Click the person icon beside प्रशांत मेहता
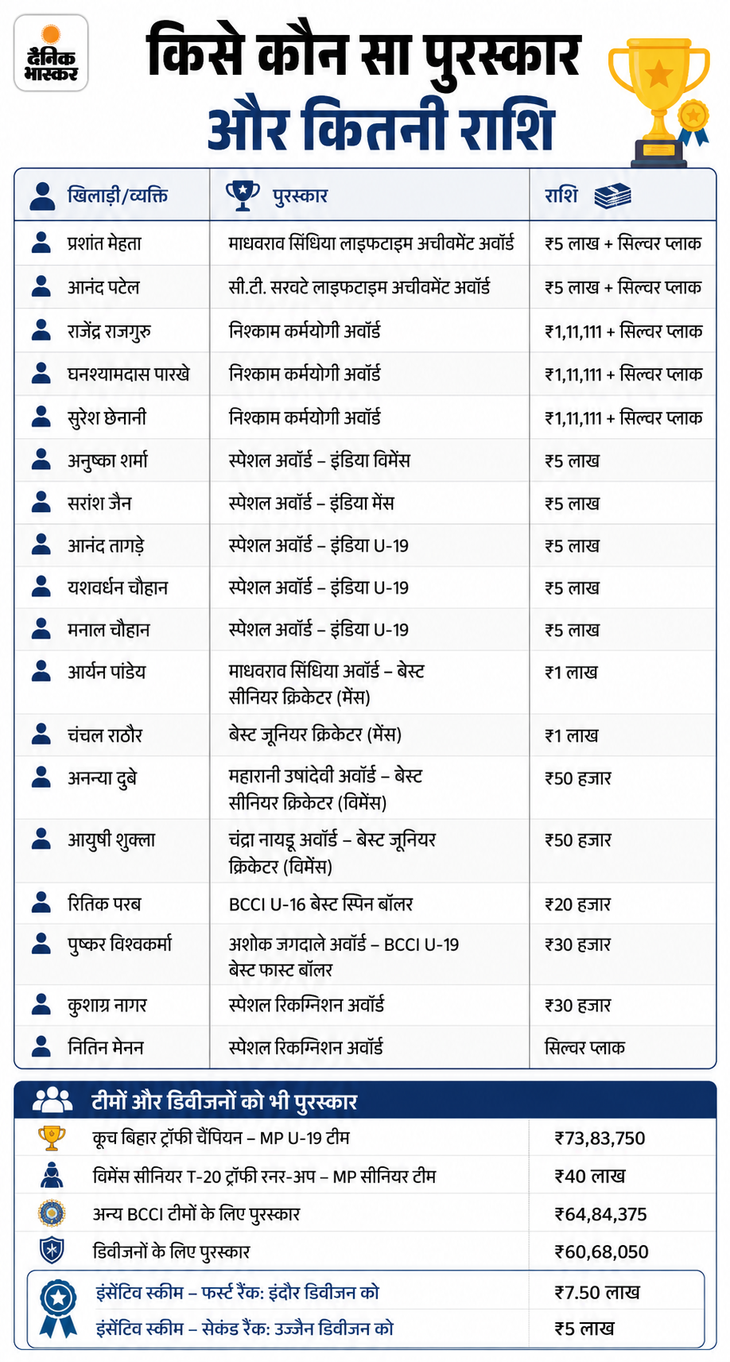The image size is (730, 1362). pyautogui.click(x=41, y=243)
